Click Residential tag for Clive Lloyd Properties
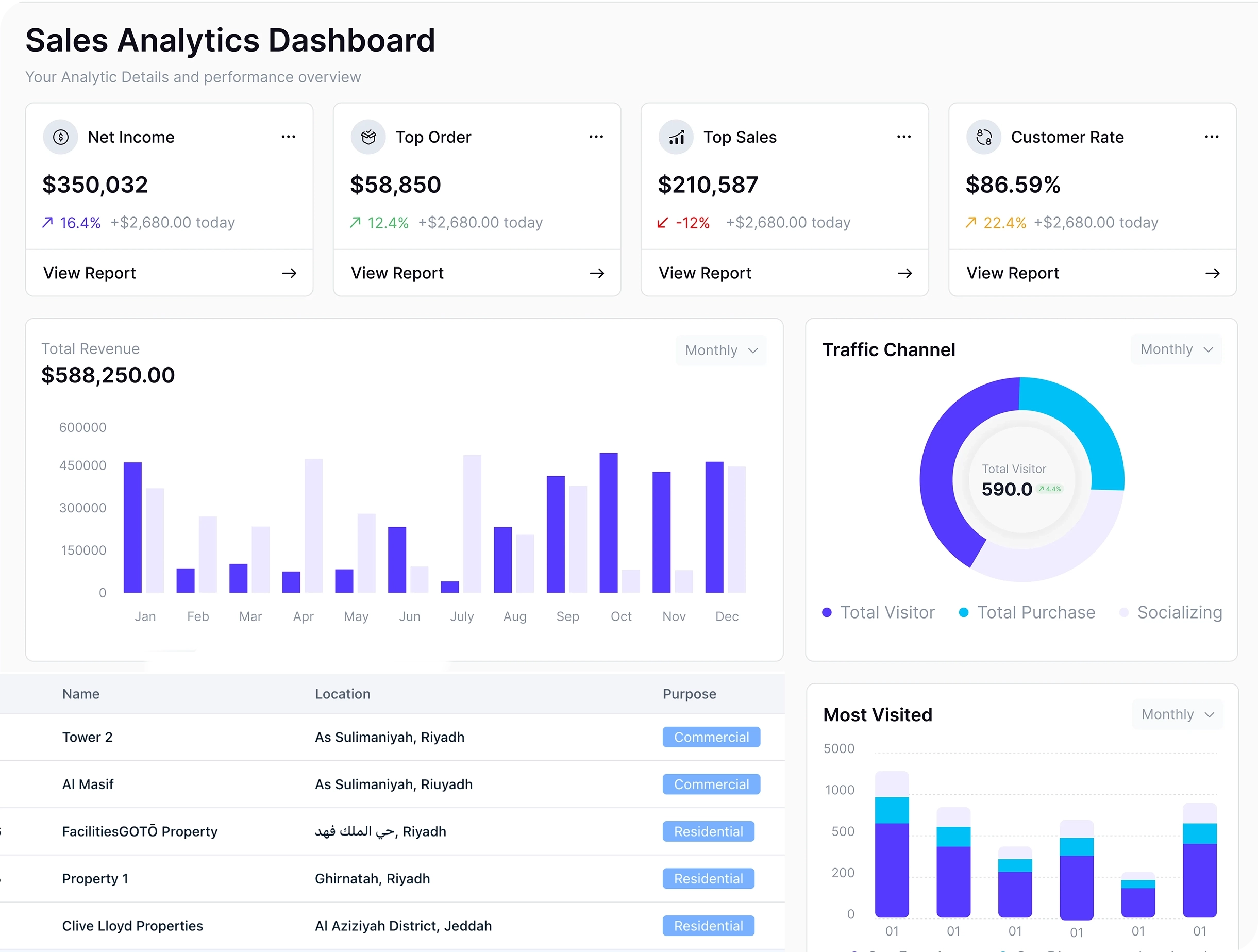 (709, 926)
